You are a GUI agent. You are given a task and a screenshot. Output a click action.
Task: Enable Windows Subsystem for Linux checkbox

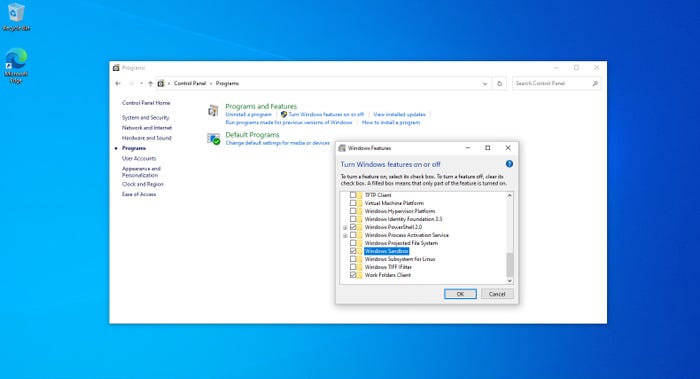(353, 259)
